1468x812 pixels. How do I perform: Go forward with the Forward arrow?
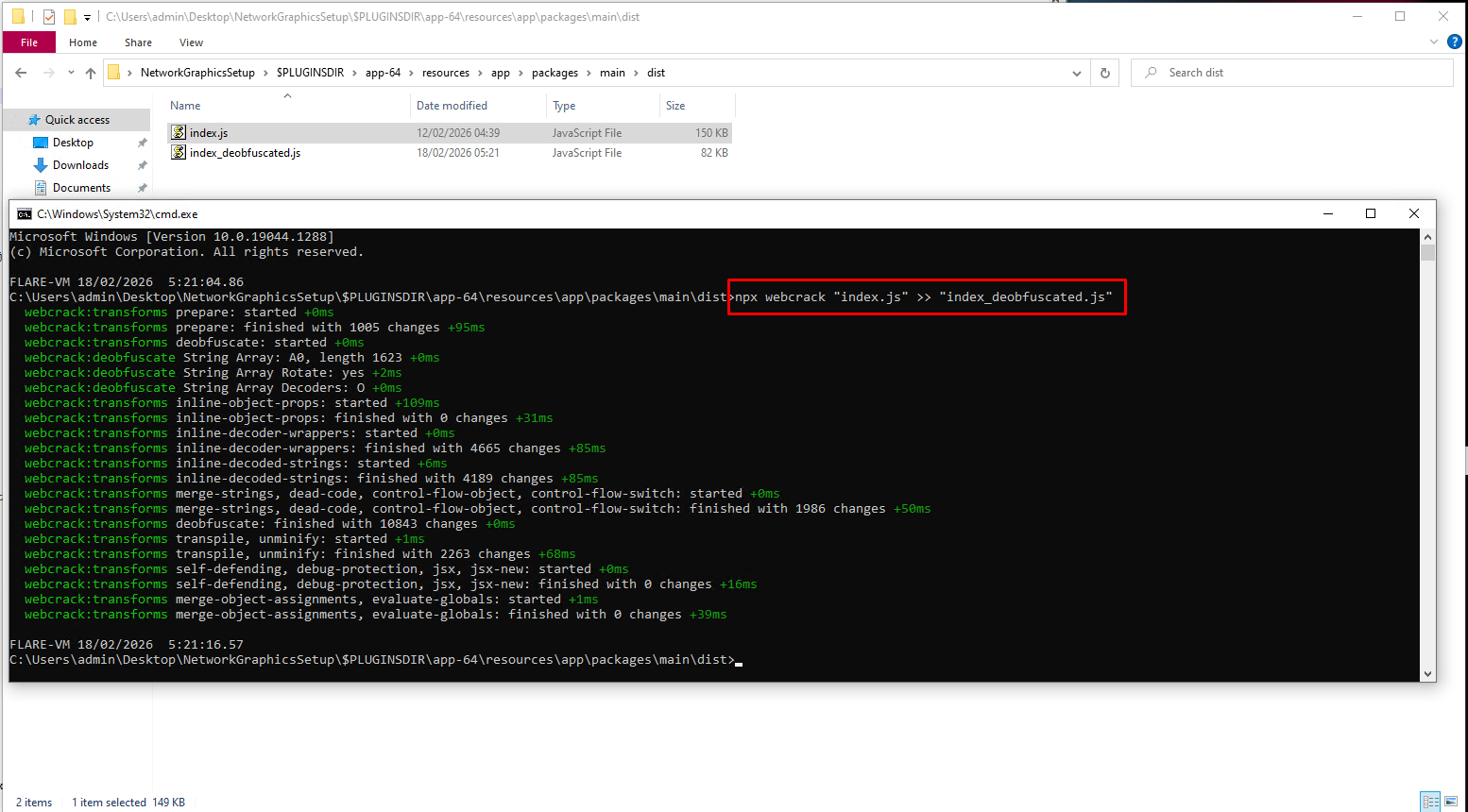point(48,73)
